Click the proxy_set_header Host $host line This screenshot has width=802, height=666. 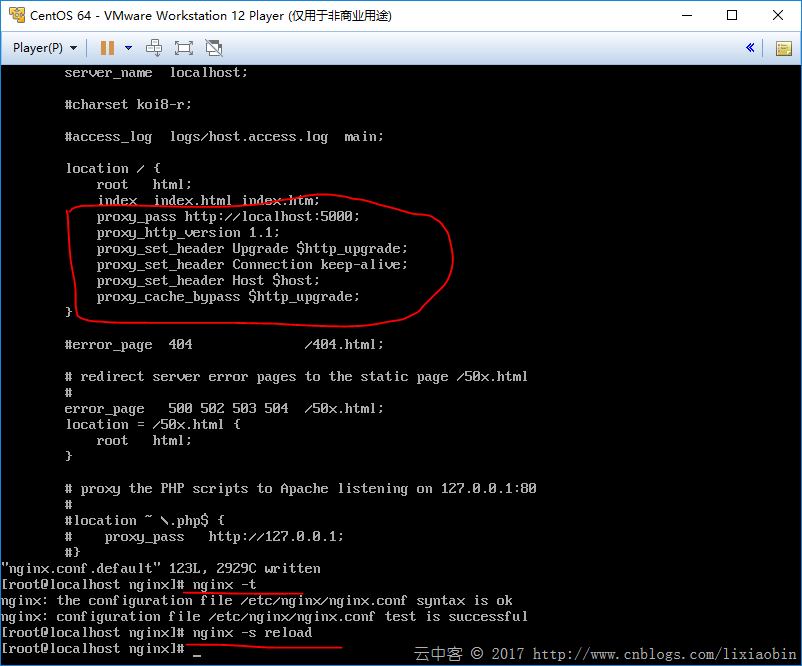(208, 280)
